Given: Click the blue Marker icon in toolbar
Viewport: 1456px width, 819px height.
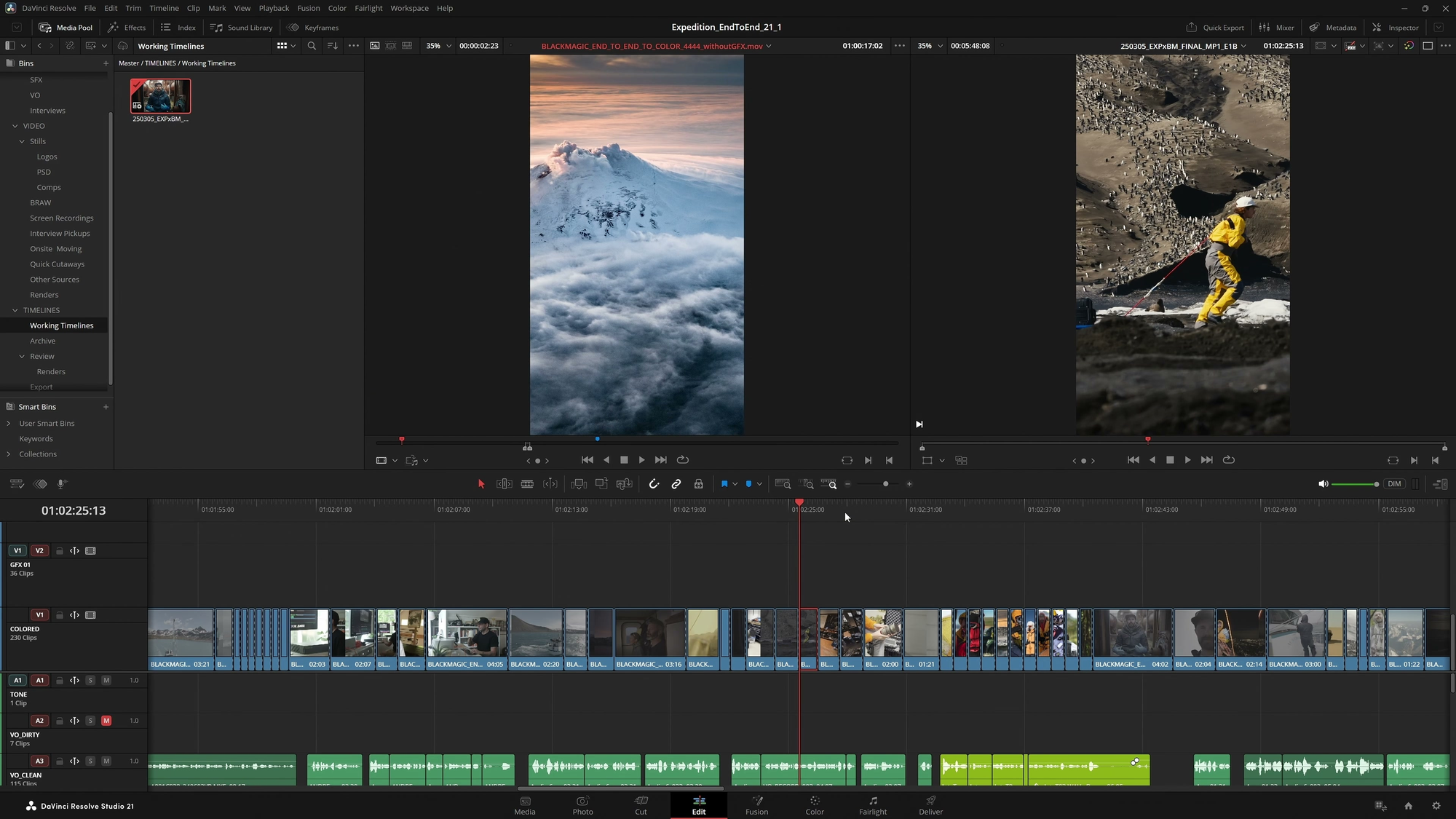Looking at the screenshot, I should [x=748, y=484].
